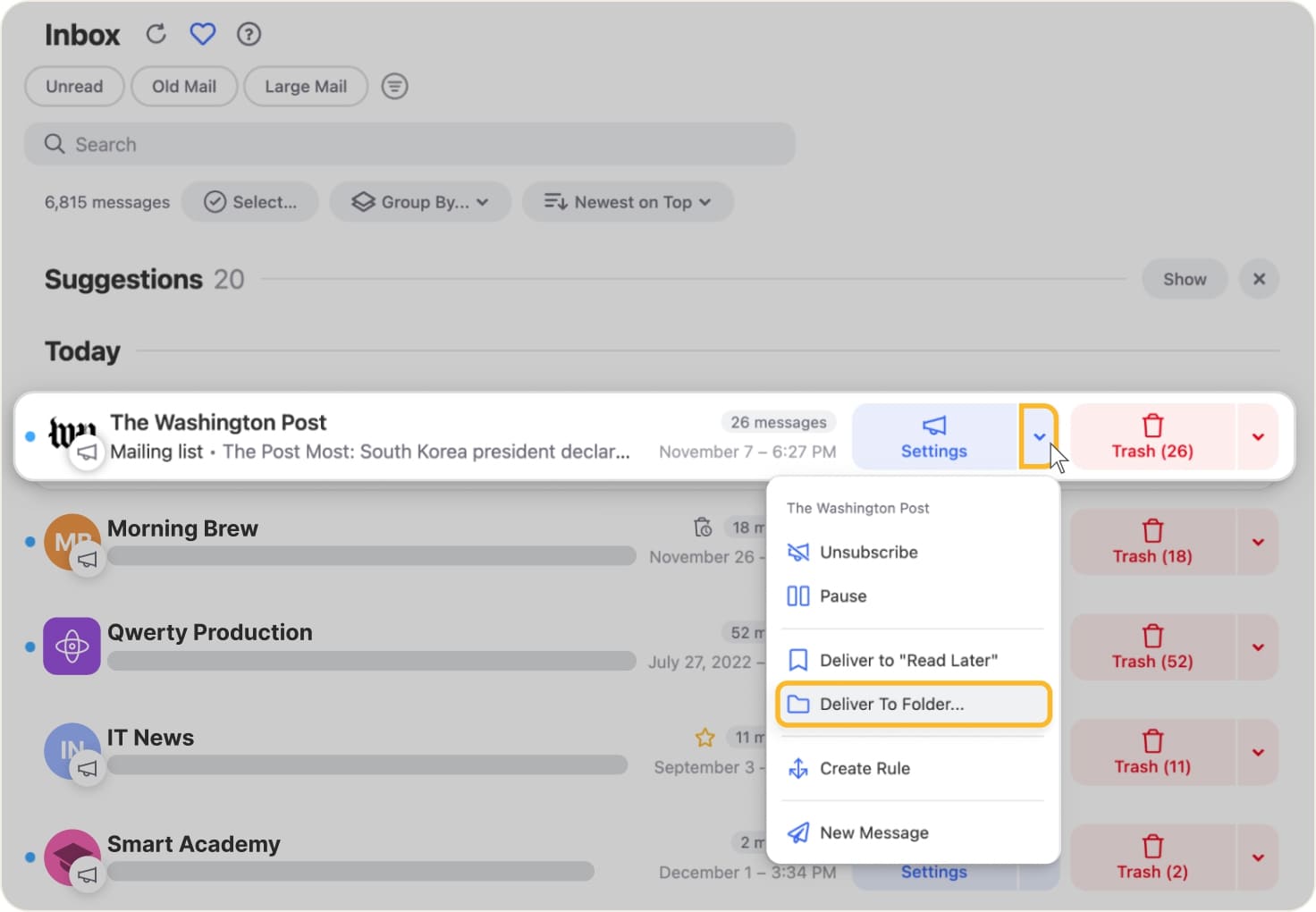Dismiss Suggestions with the X icon
This screenshot has height=912, width=1316.
(1259, 278)
